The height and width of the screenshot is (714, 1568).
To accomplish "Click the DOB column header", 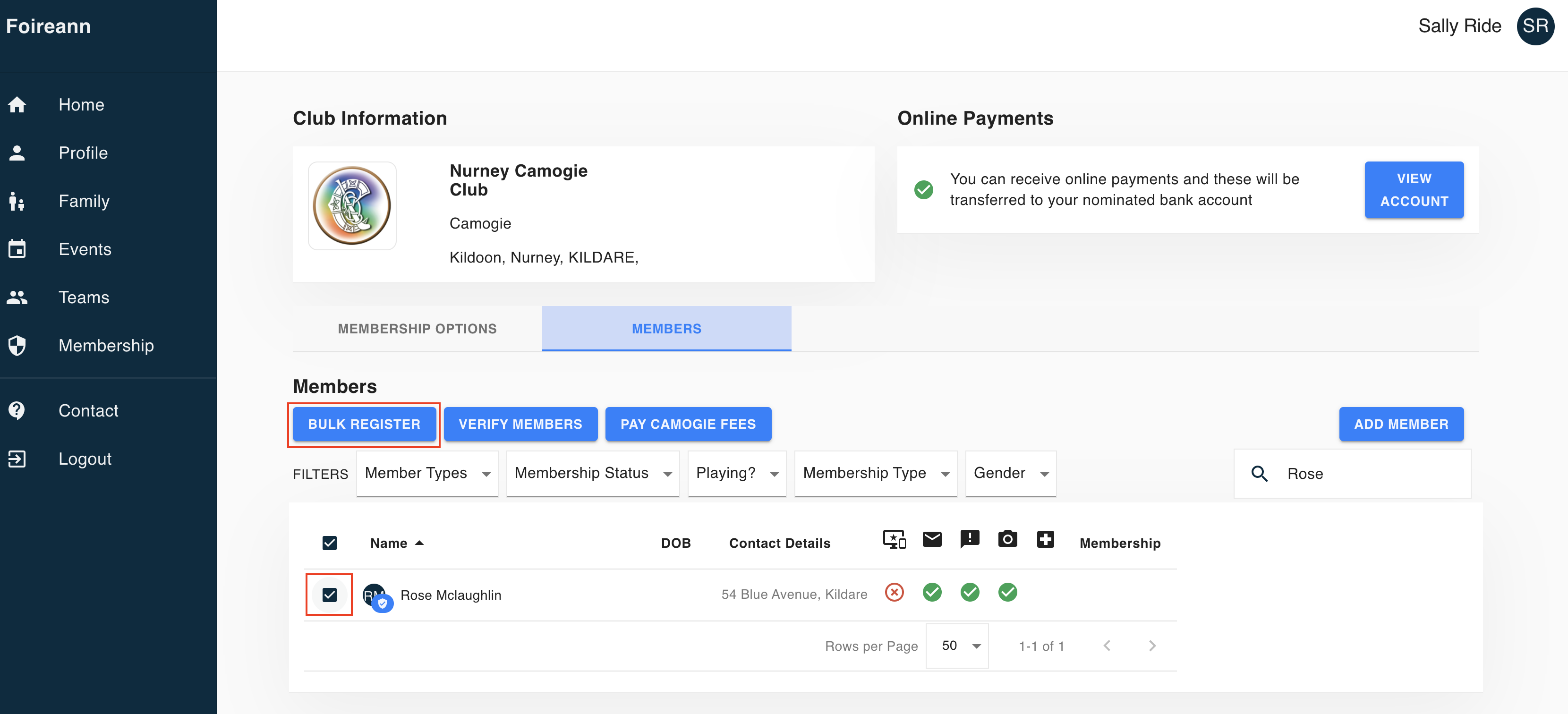I will click(x=676, y=543).
